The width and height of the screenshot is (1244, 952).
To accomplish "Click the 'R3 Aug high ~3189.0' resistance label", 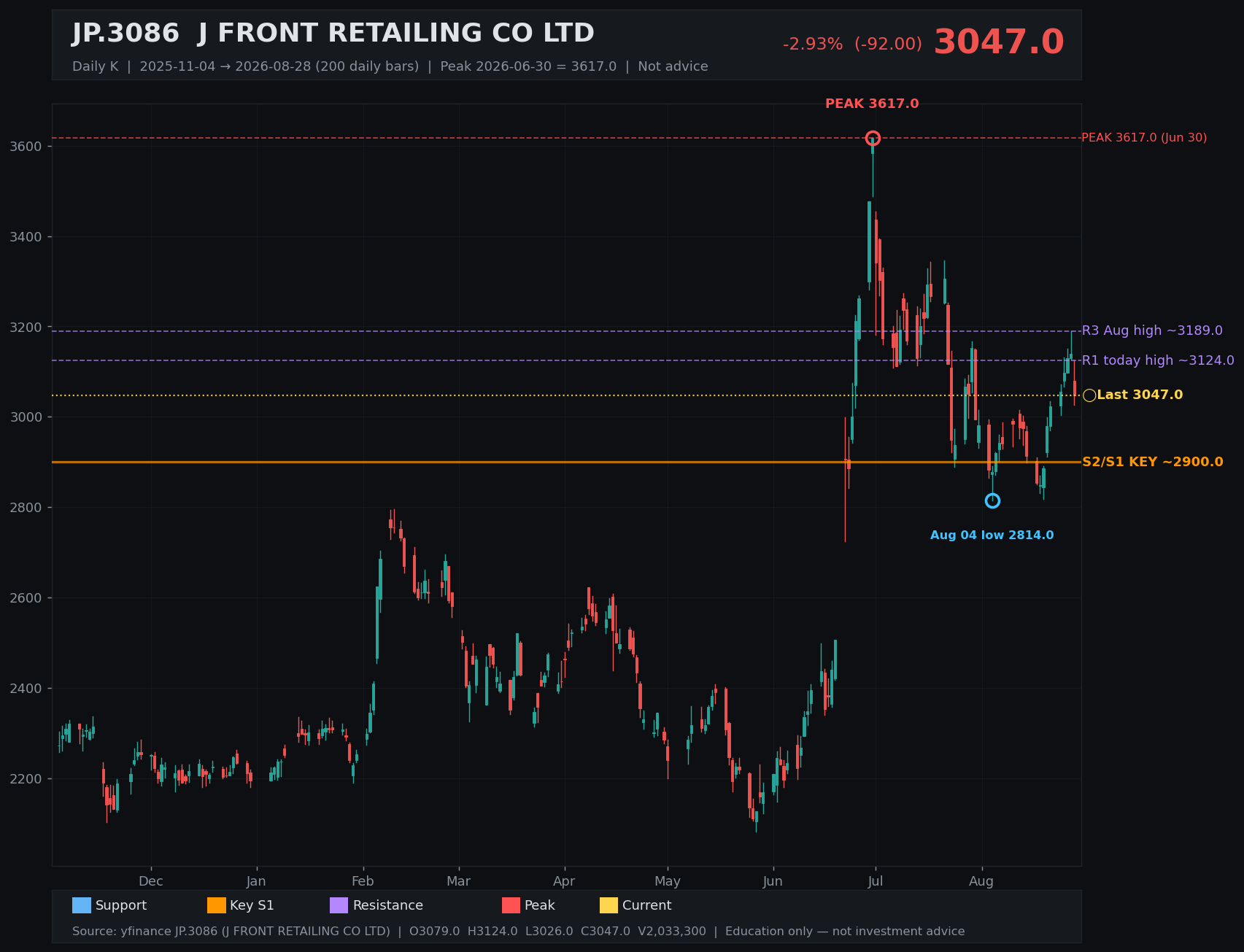I will pyautogui.click(x=1152, y=330).
